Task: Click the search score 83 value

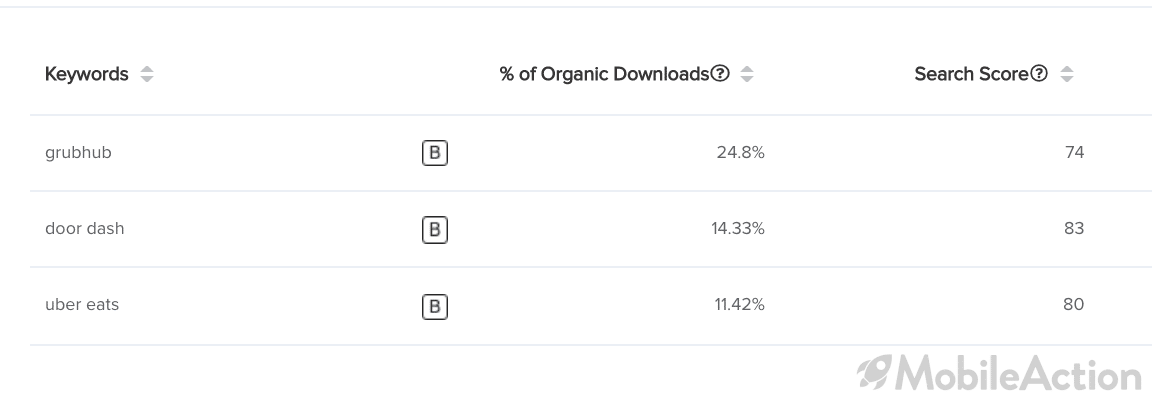Action: pos(1073,228)
